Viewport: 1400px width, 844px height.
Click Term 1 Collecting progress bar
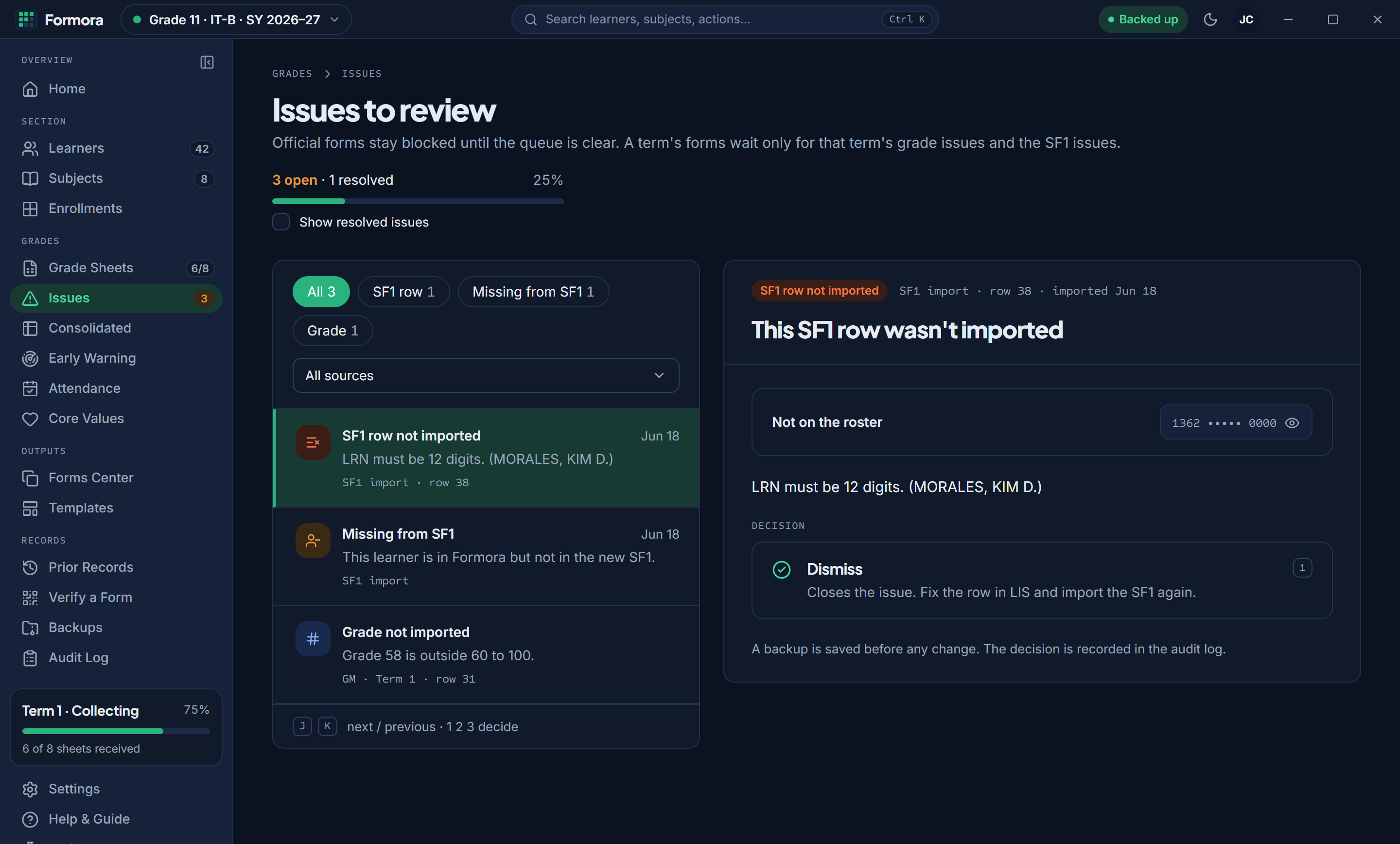point(116,731)
